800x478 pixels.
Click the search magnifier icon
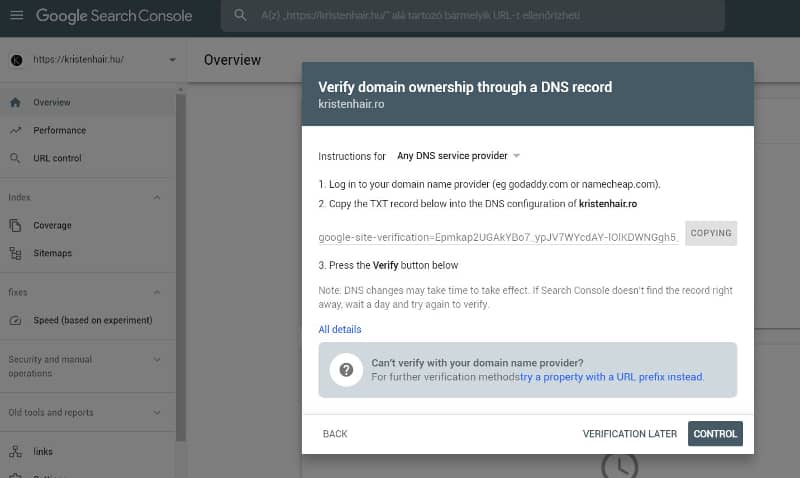coord(240,16)
